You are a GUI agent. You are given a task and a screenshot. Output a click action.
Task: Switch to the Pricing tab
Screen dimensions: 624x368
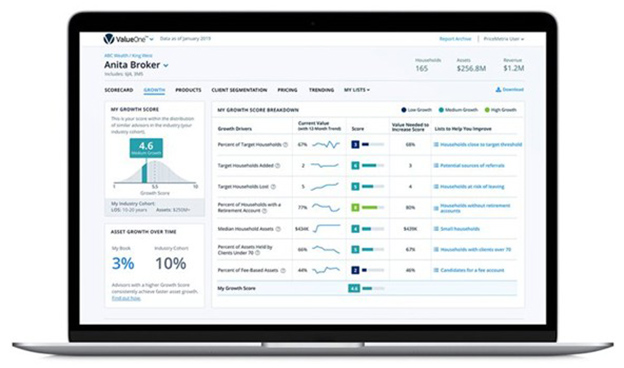(x=287, y=90)
